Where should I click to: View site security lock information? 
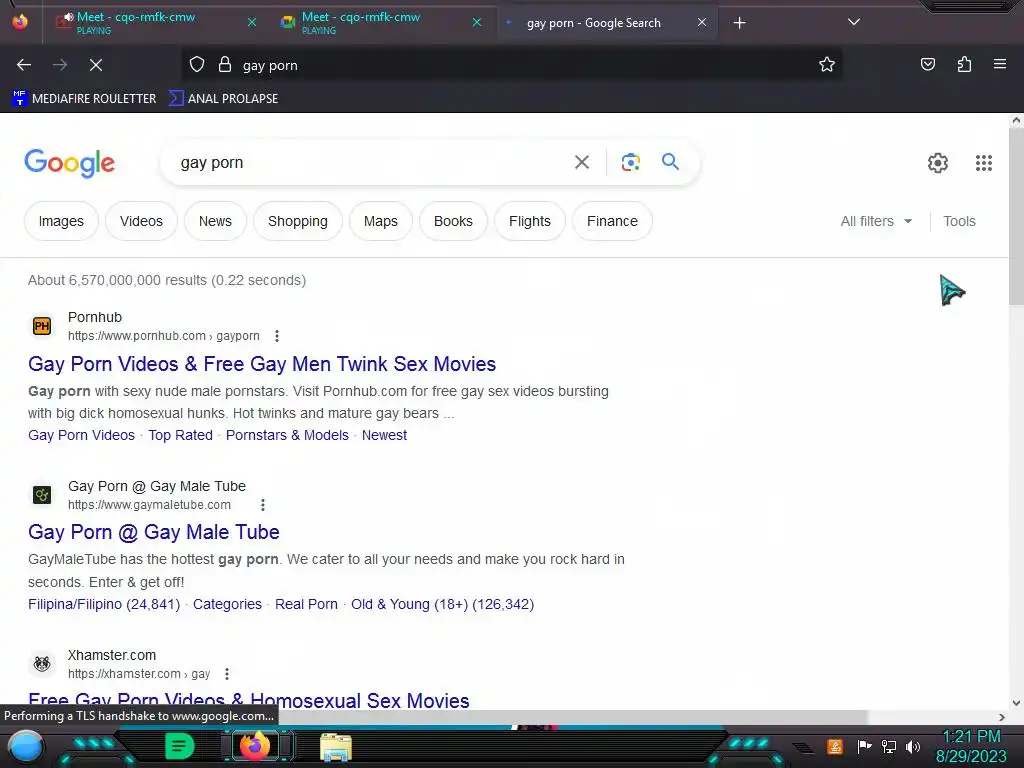[x=225, y=65]
